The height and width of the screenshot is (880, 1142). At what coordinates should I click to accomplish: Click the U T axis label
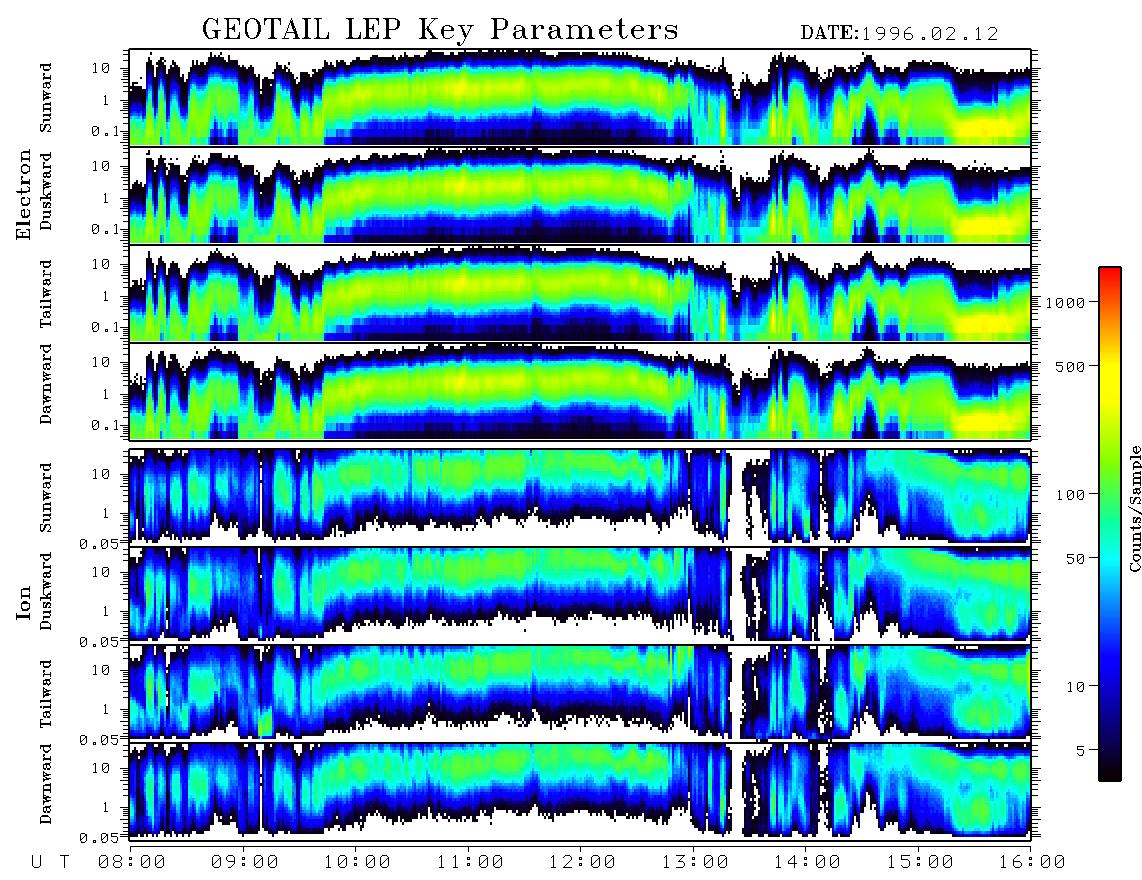click(x=51, y=862)
